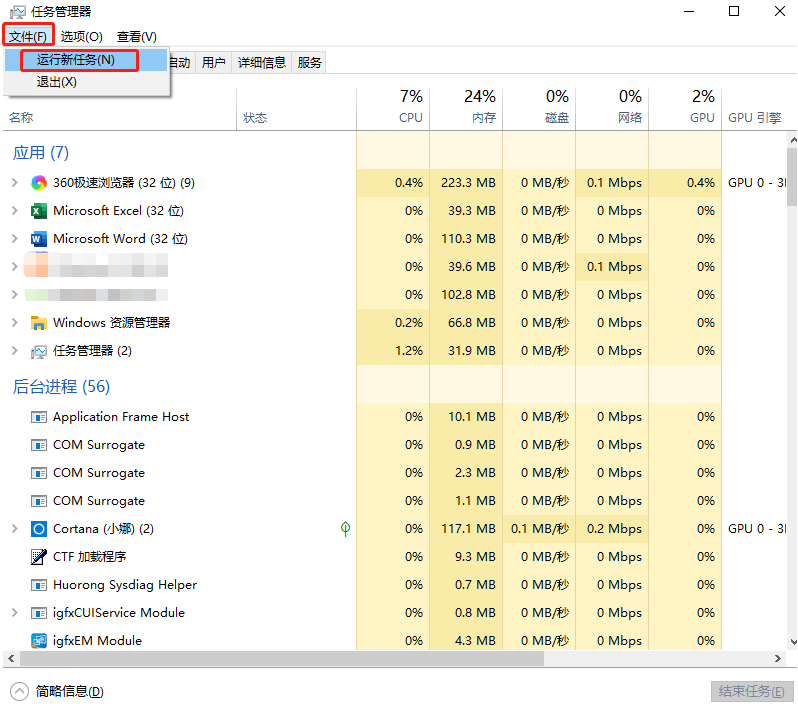
Task: Open the 服务 tab
Action: pos(310,62)
